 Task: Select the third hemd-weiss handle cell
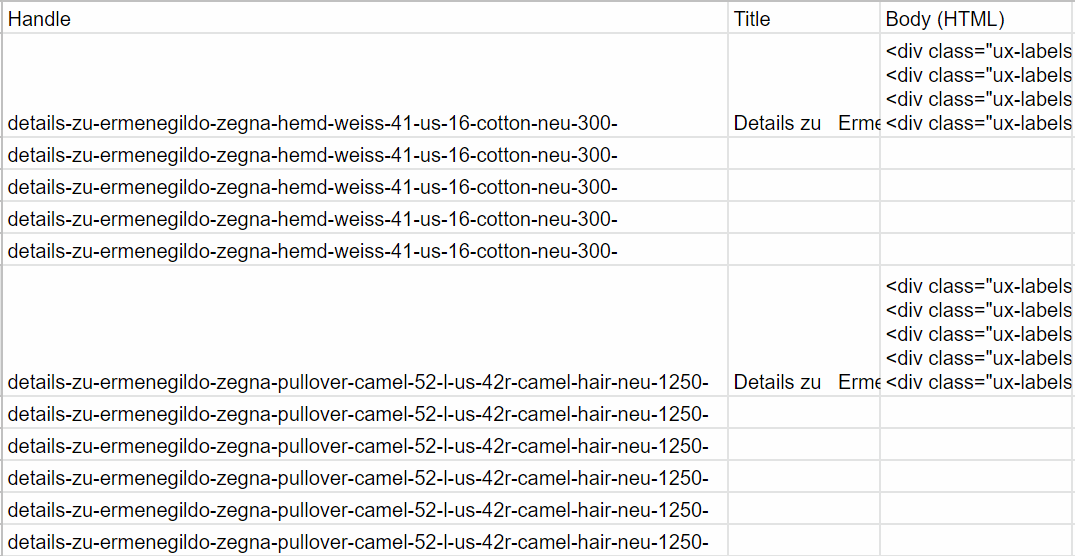coord(365,185)
